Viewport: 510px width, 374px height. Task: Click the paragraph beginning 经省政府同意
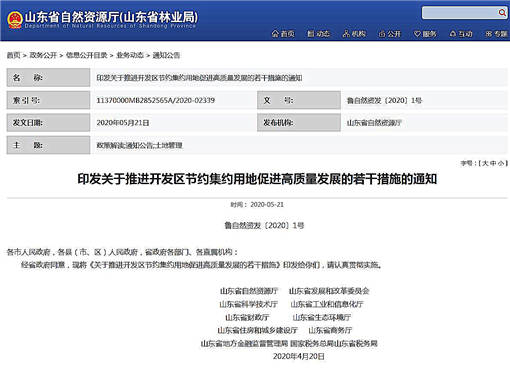coord(201,265)
